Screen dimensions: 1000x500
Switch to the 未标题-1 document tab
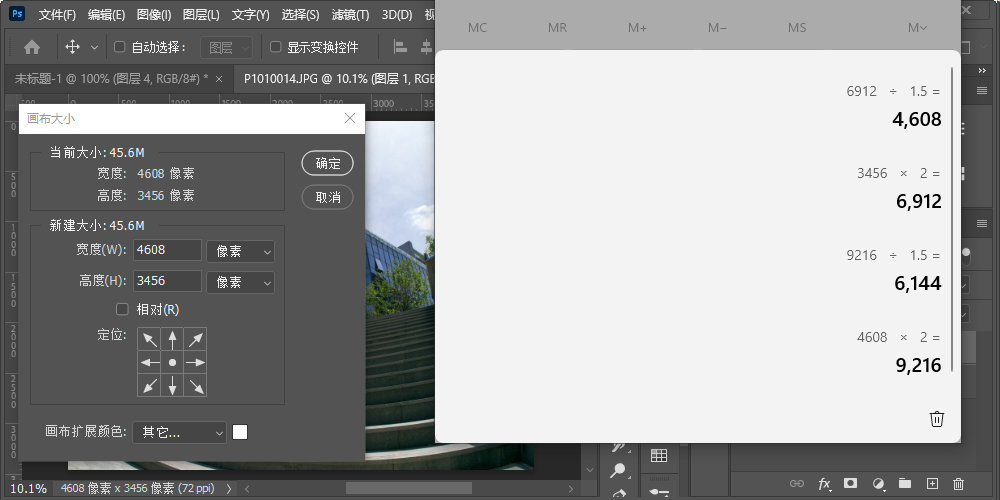click(x=111, y=78)
